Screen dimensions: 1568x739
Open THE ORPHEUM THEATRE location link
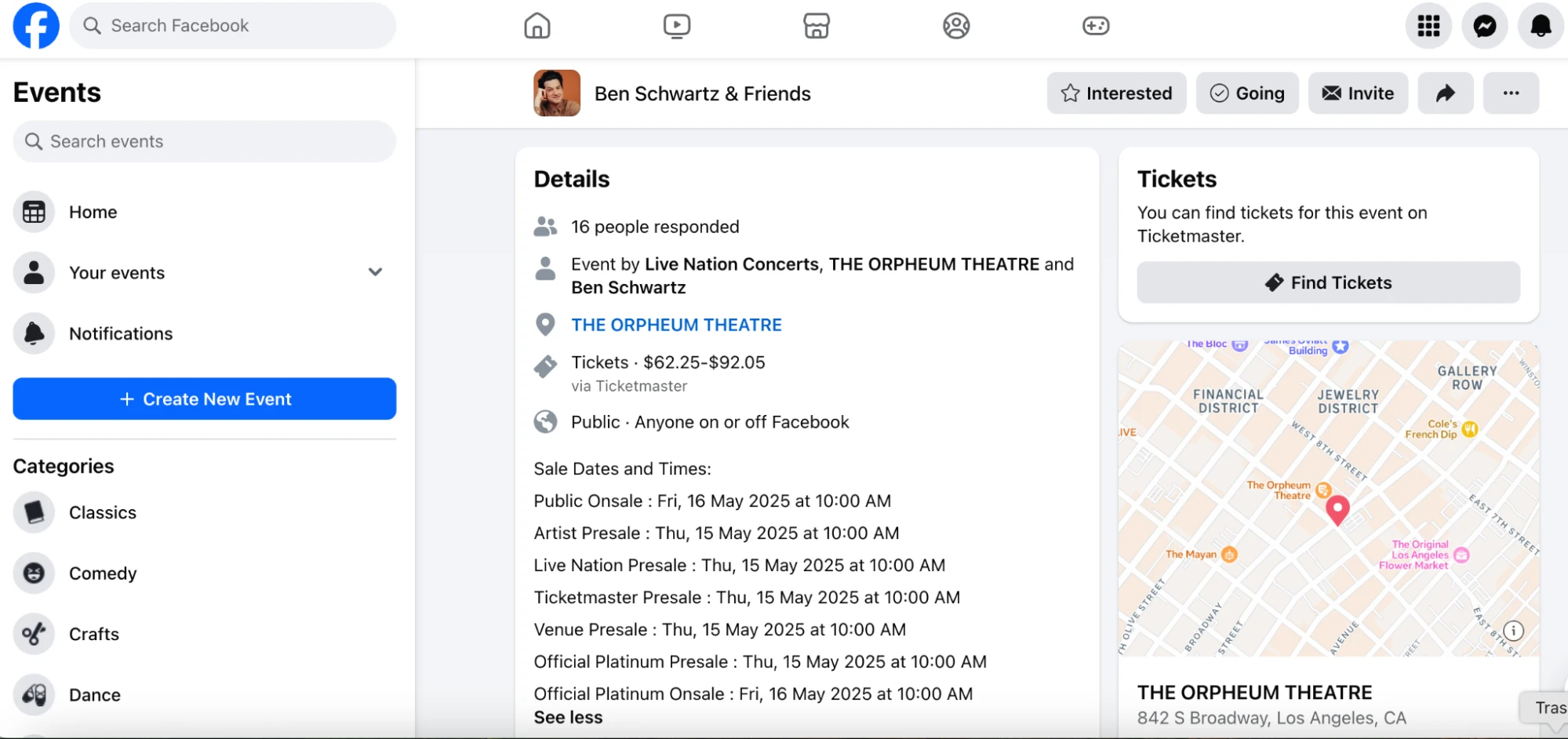click(x=676, y=325)
